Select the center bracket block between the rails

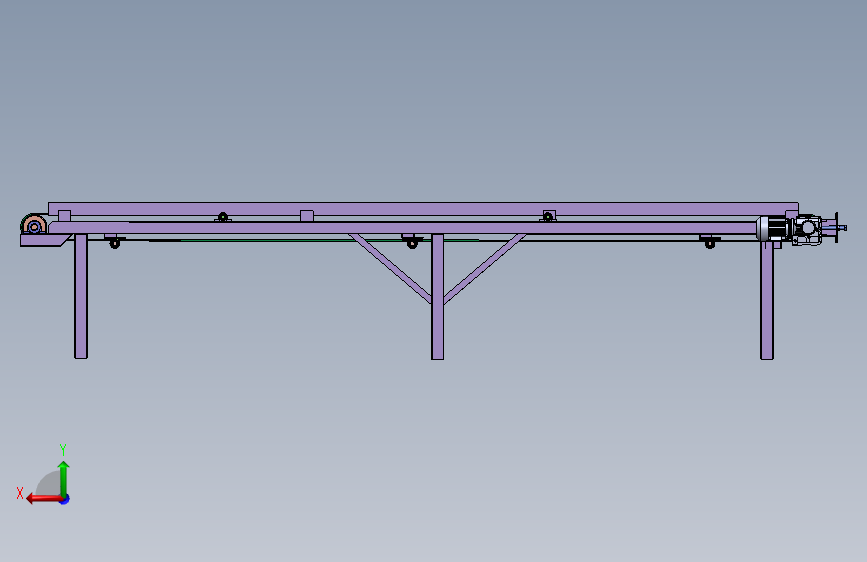click(x=307, y=216)
